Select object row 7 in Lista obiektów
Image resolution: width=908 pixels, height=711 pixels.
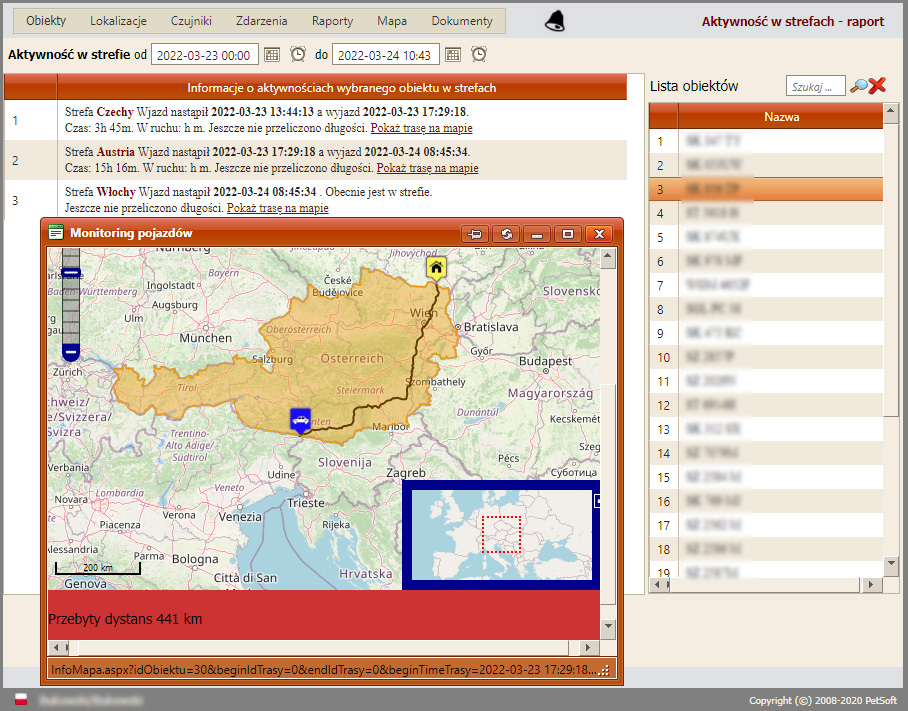coord(766,285)
